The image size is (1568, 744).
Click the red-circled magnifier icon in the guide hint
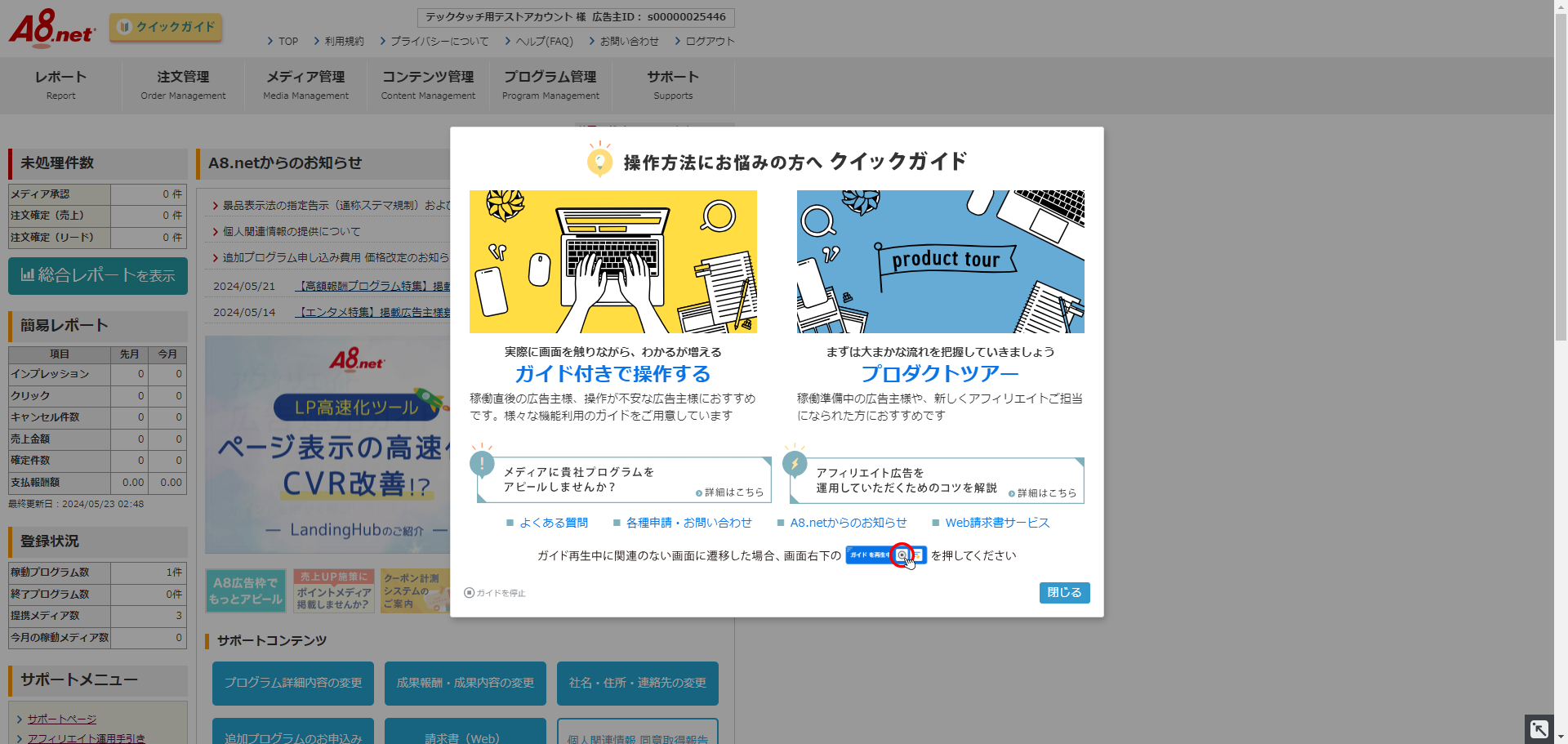(x=902, y=555)
